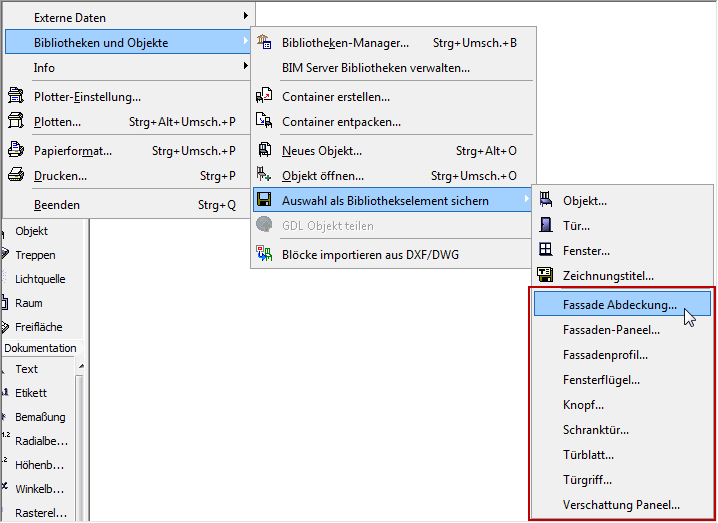This screenshot has height=523, width=718.
Task: Click the Zeichnungstitel icon in submenu
Action: (x=546, y=275)
